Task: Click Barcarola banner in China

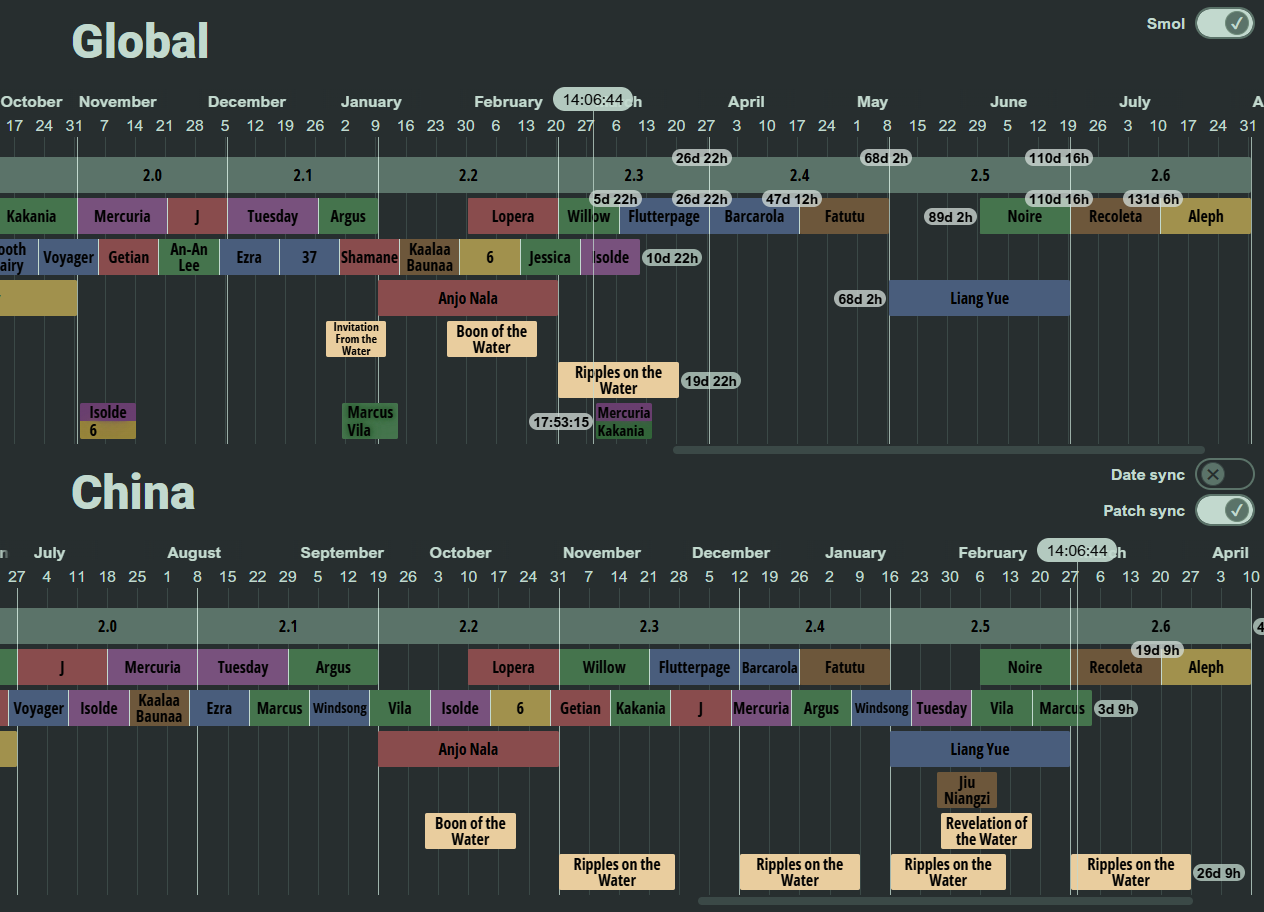Action: point(770,667)
